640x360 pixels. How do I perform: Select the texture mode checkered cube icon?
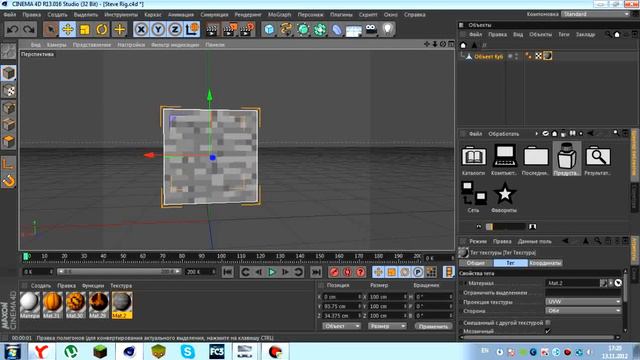(9, 90)
